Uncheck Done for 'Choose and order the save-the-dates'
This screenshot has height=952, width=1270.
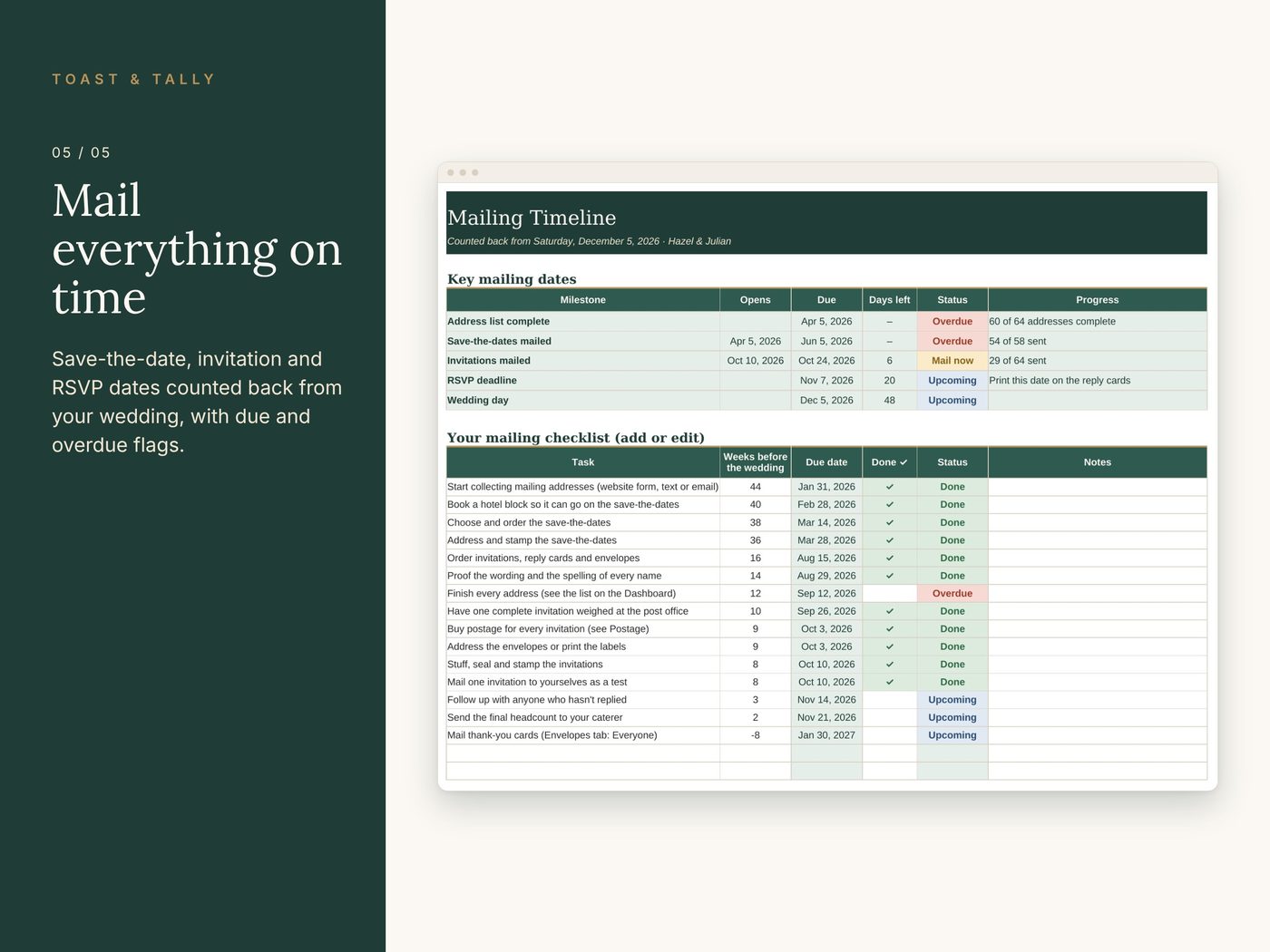tap(889, 522)
